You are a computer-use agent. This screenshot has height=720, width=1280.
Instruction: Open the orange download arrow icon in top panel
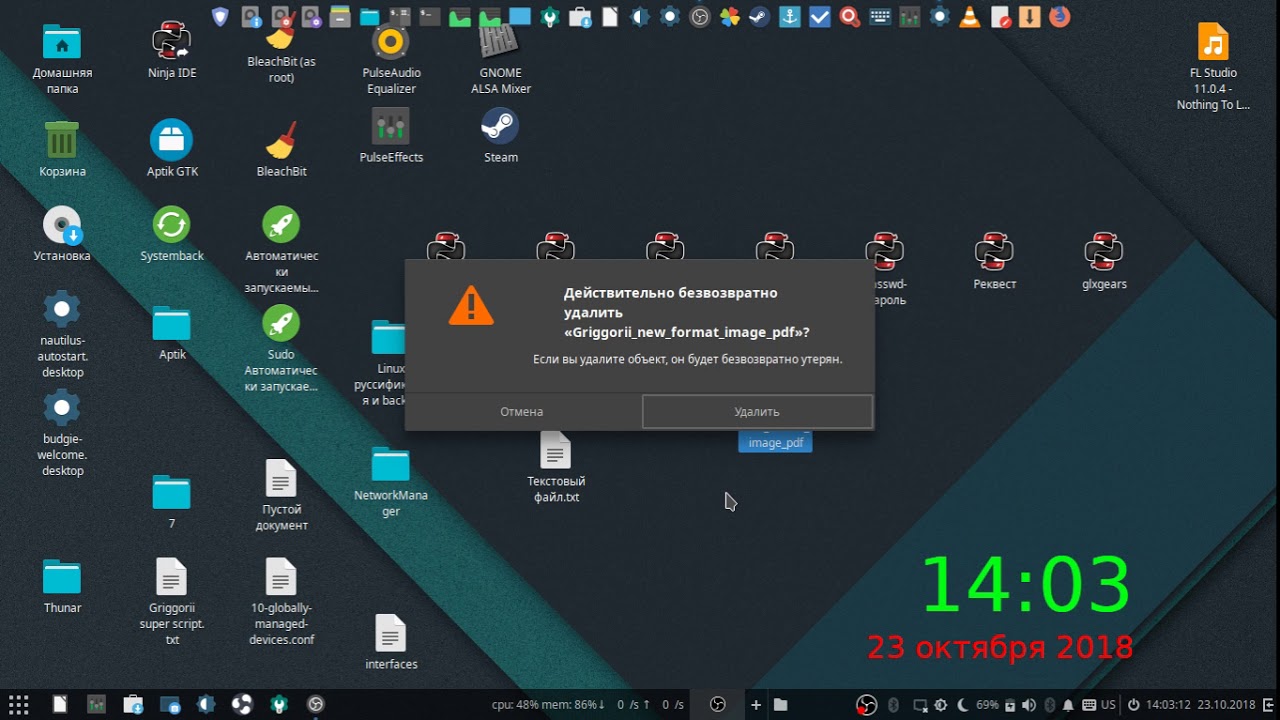coord(1029,16)
